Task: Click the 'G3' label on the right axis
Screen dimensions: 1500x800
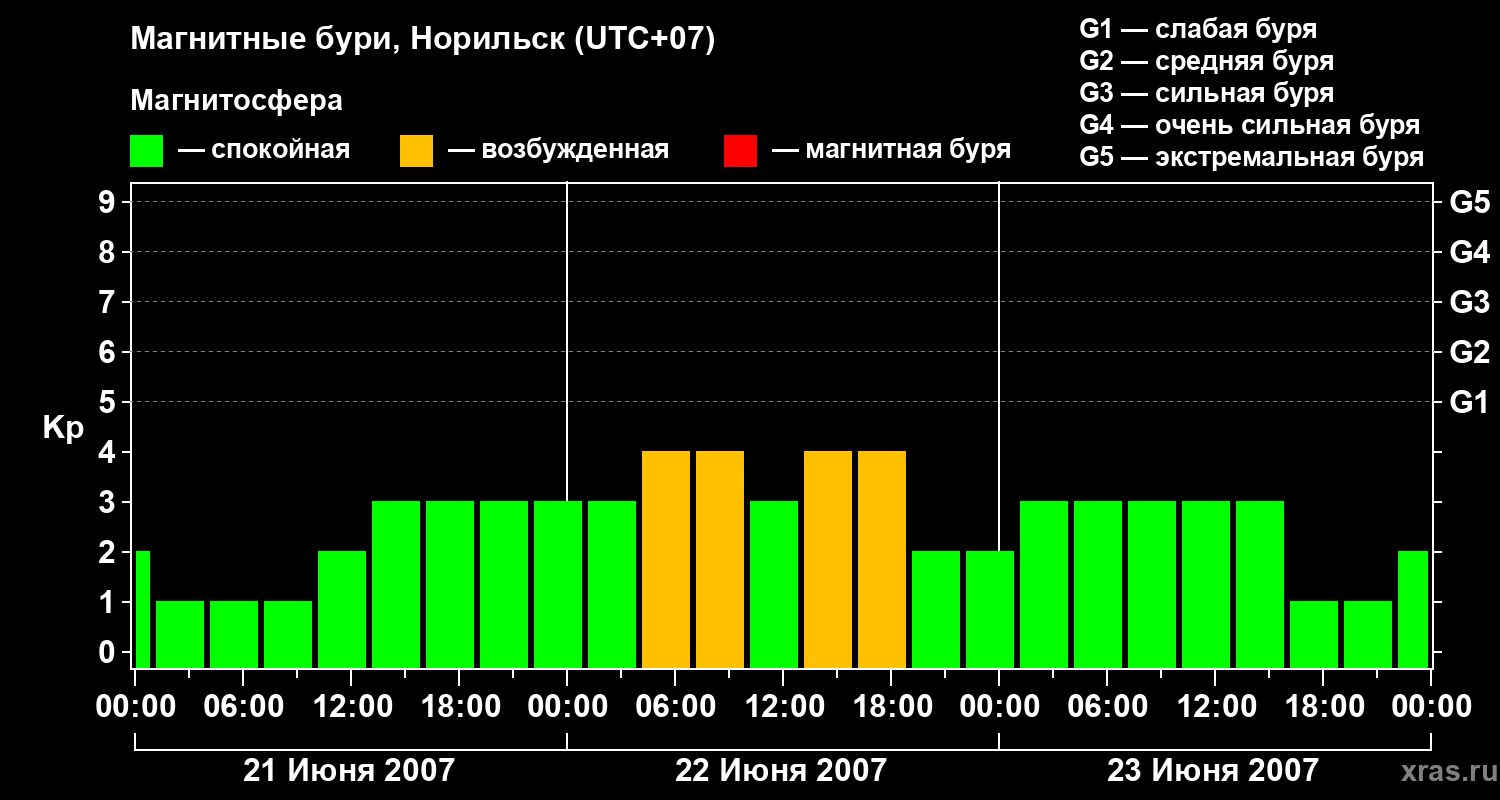Action: coord(1469,302)
